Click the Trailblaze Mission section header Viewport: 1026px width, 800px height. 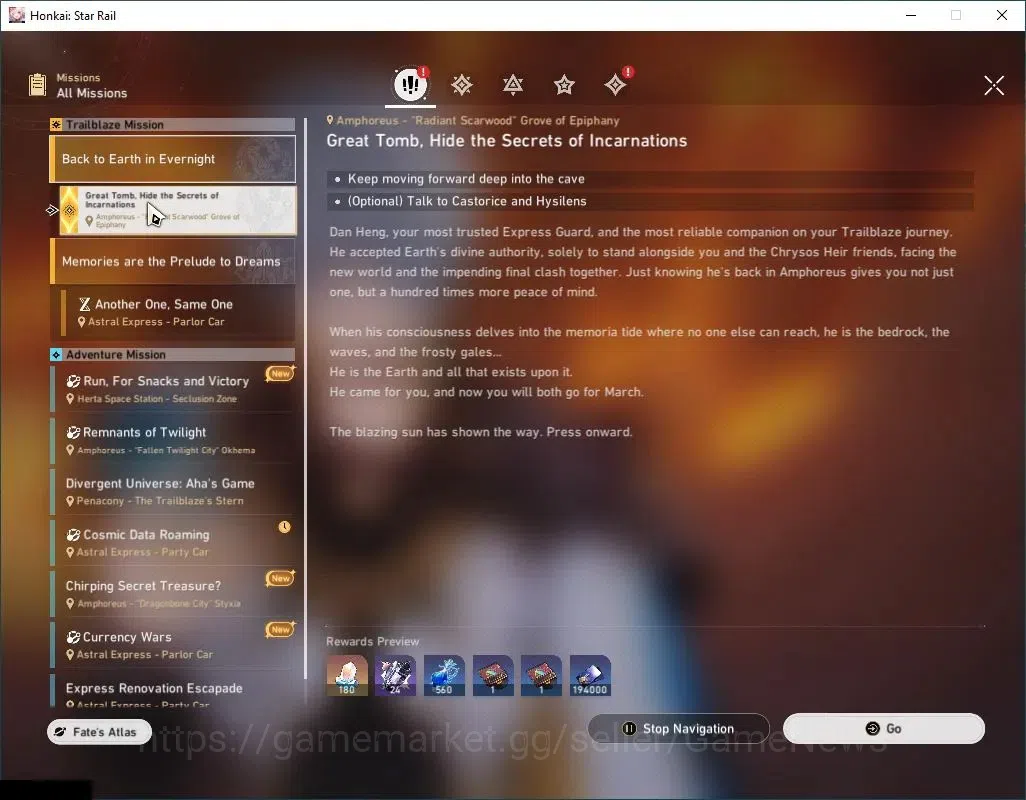173,124
